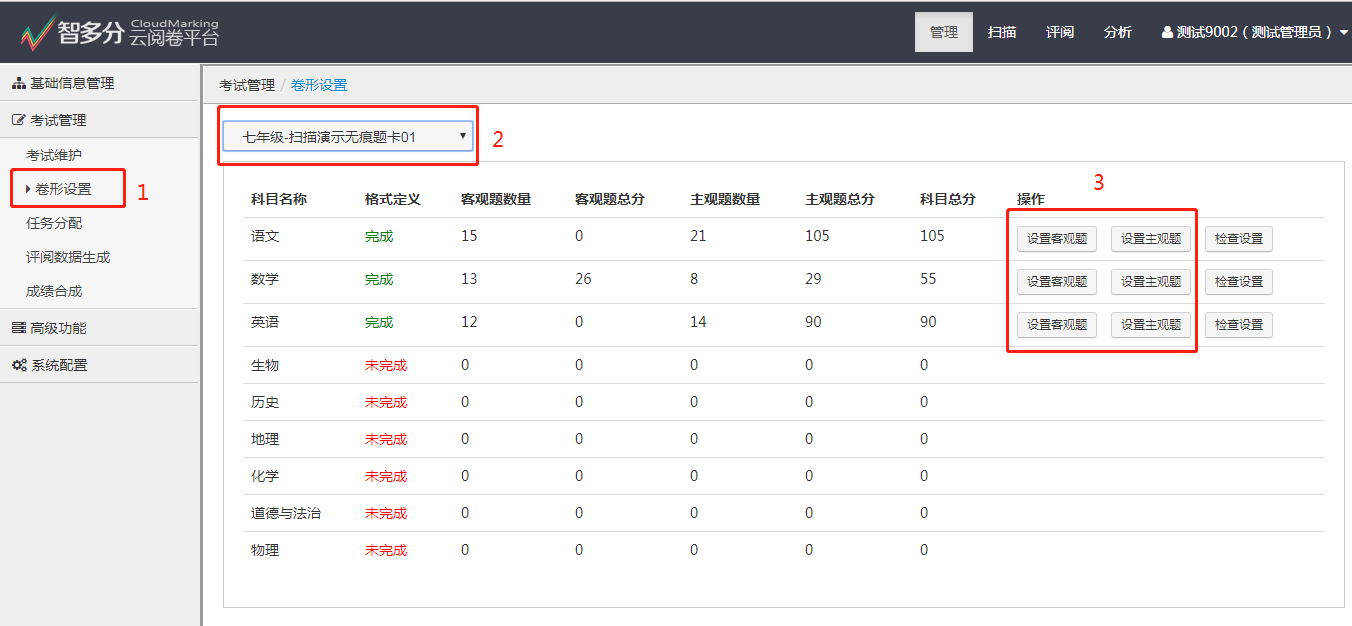This screenshot has width=1352, height=626.
Task: Click 检查设置 for 英语
Action: point(1238,324)
